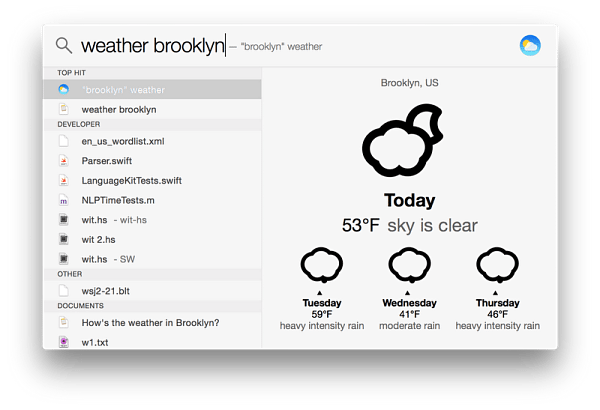Open wsj2-21.blt under Other
600x410 pixels.
tap(152, 291)
